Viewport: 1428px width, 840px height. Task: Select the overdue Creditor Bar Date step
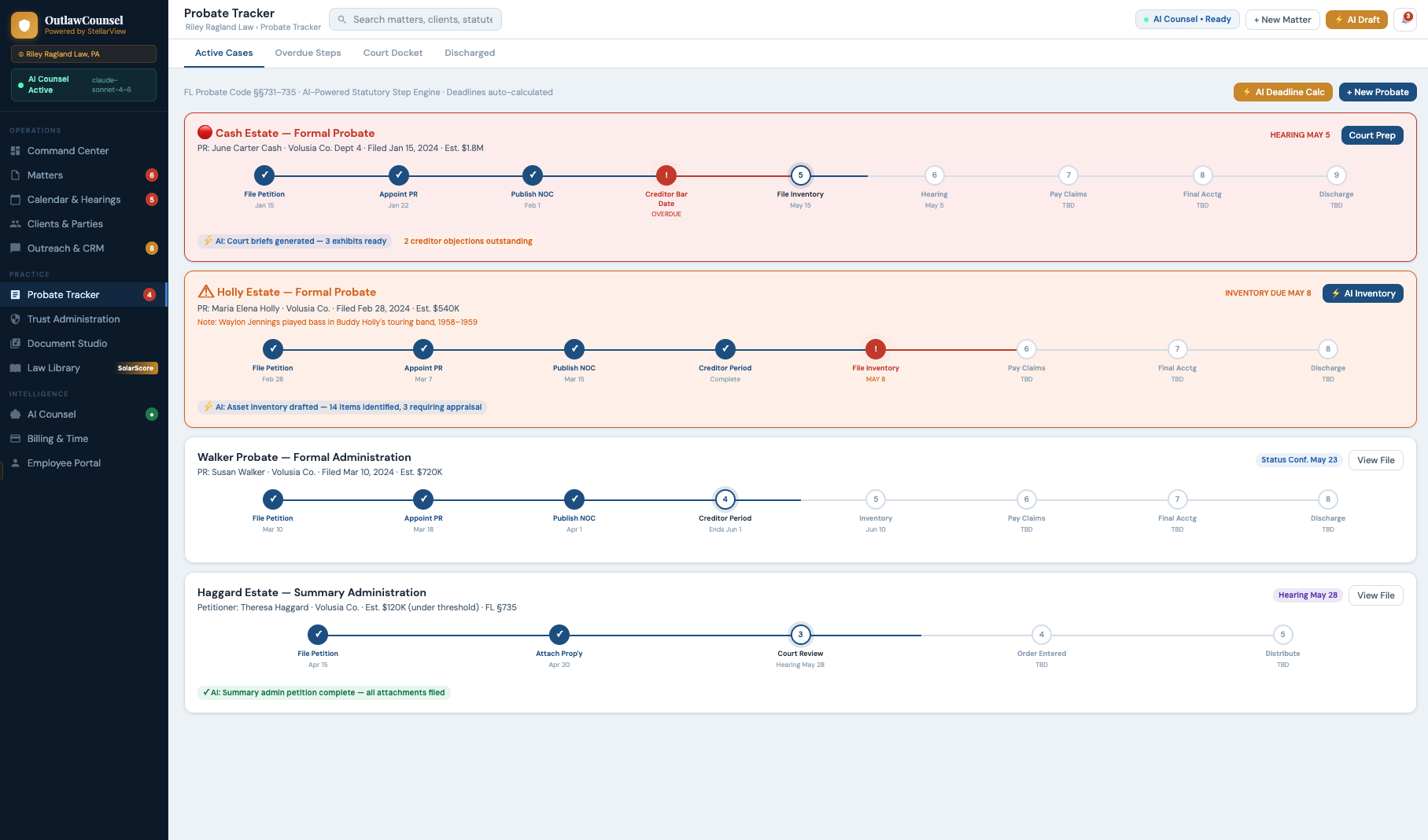pos(666,175)
